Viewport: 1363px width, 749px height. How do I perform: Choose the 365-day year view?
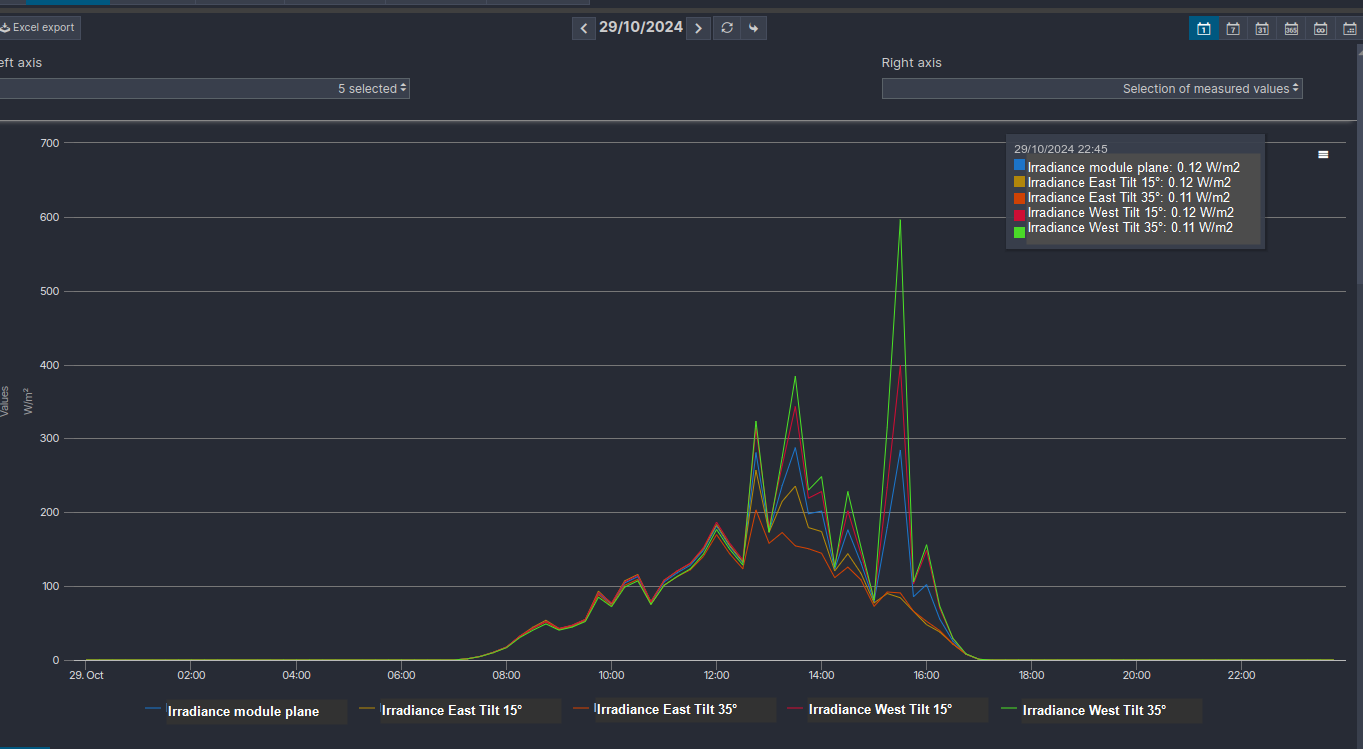click(x=1291, y=28)
